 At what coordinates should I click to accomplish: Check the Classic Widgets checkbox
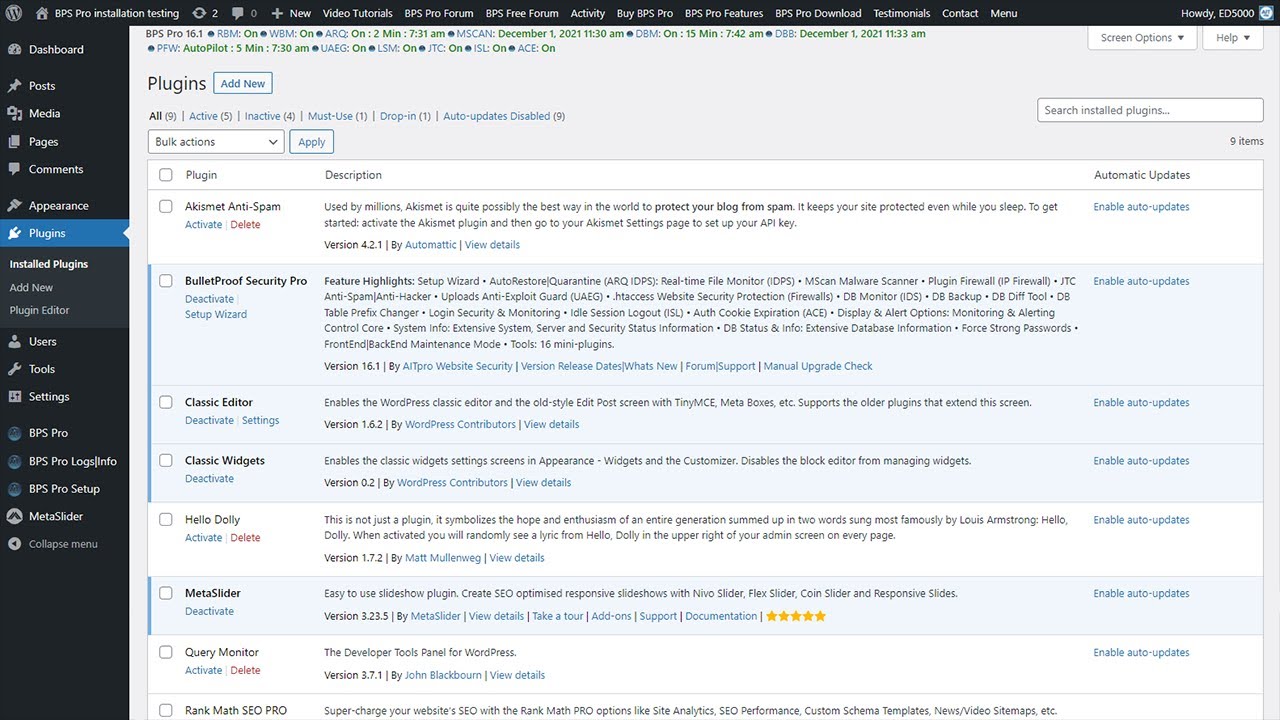[x=166, y=461]
